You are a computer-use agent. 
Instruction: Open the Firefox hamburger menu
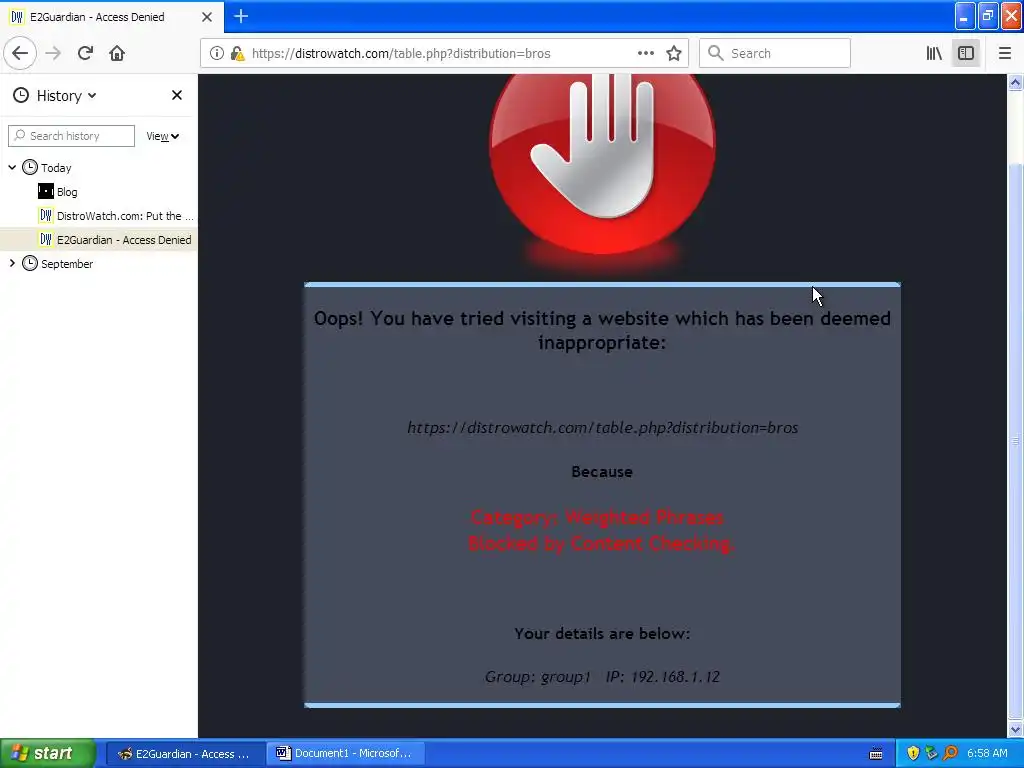(1004, 53)
